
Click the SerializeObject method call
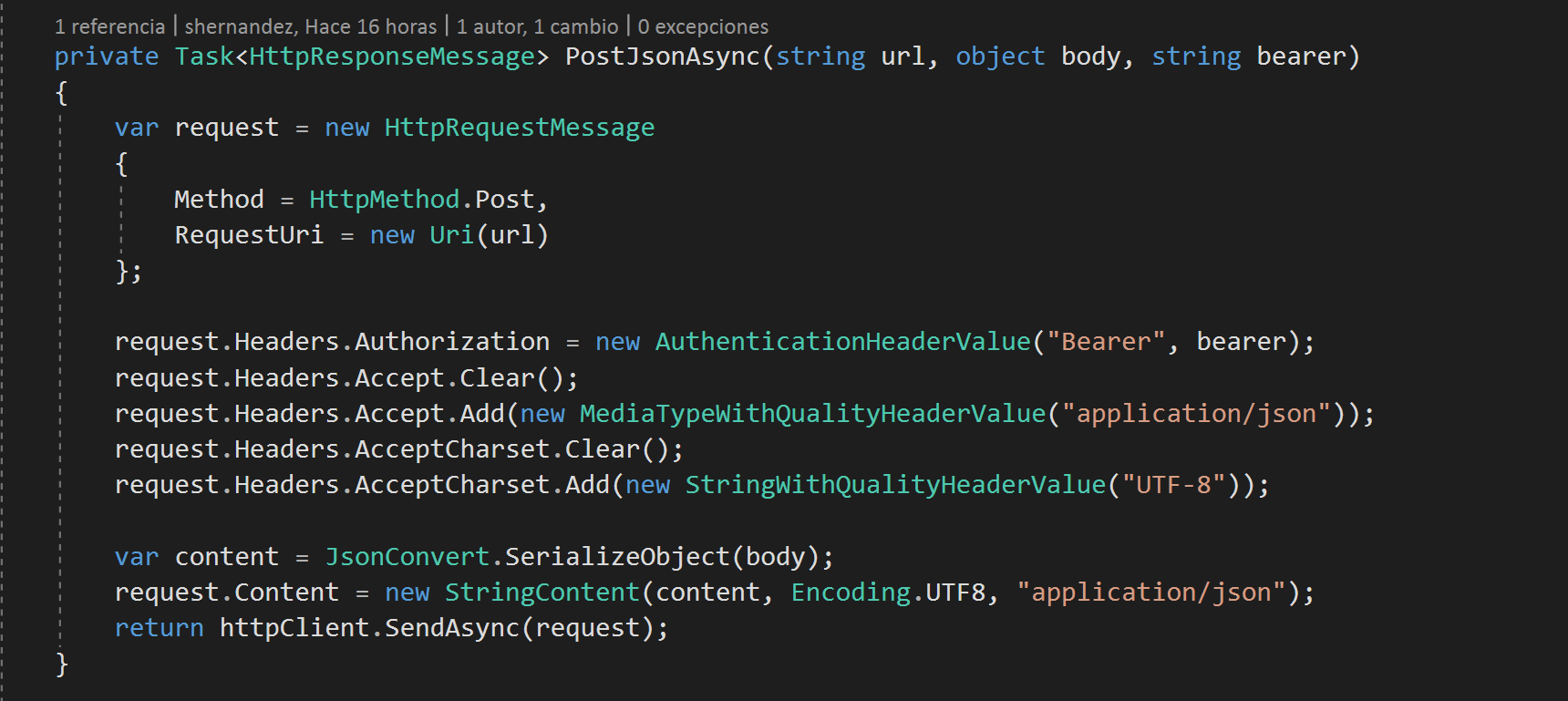(617, 557)
